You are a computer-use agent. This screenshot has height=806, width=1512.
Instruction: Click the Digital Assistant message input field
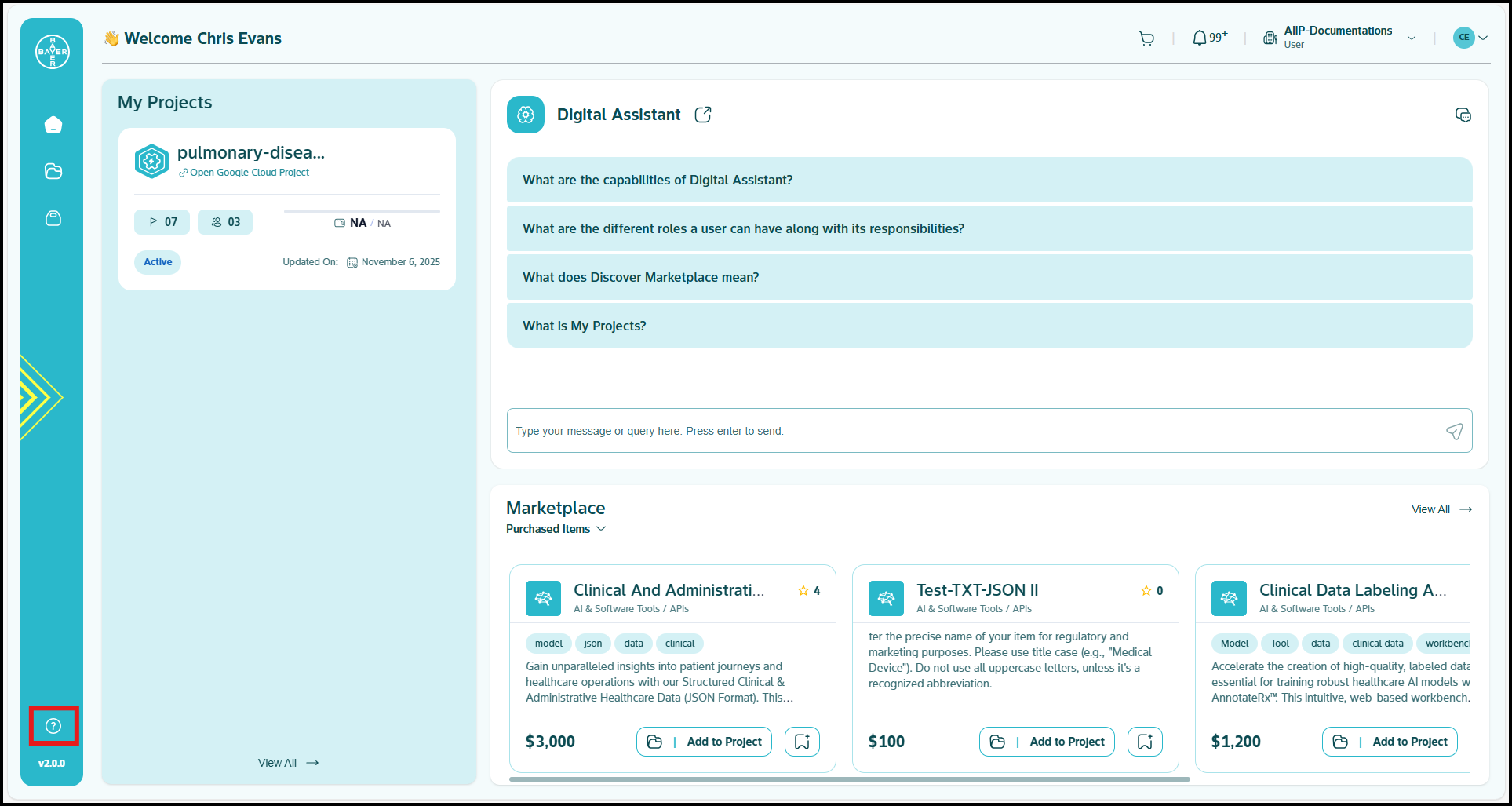(973, 431)
